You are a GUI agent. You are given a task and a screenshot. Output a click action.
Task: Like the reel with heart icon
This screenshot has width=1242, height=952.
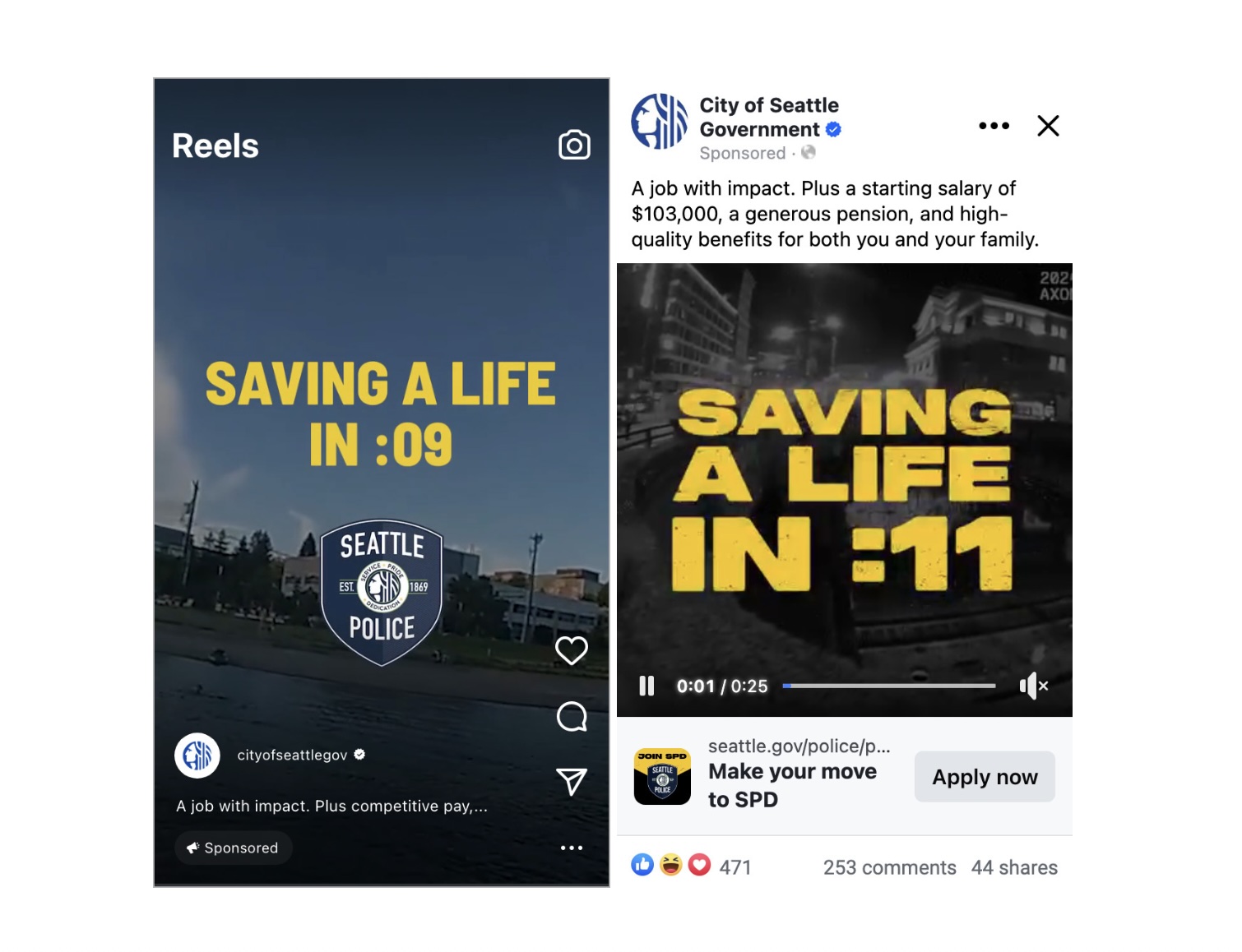tap(572, 650)
